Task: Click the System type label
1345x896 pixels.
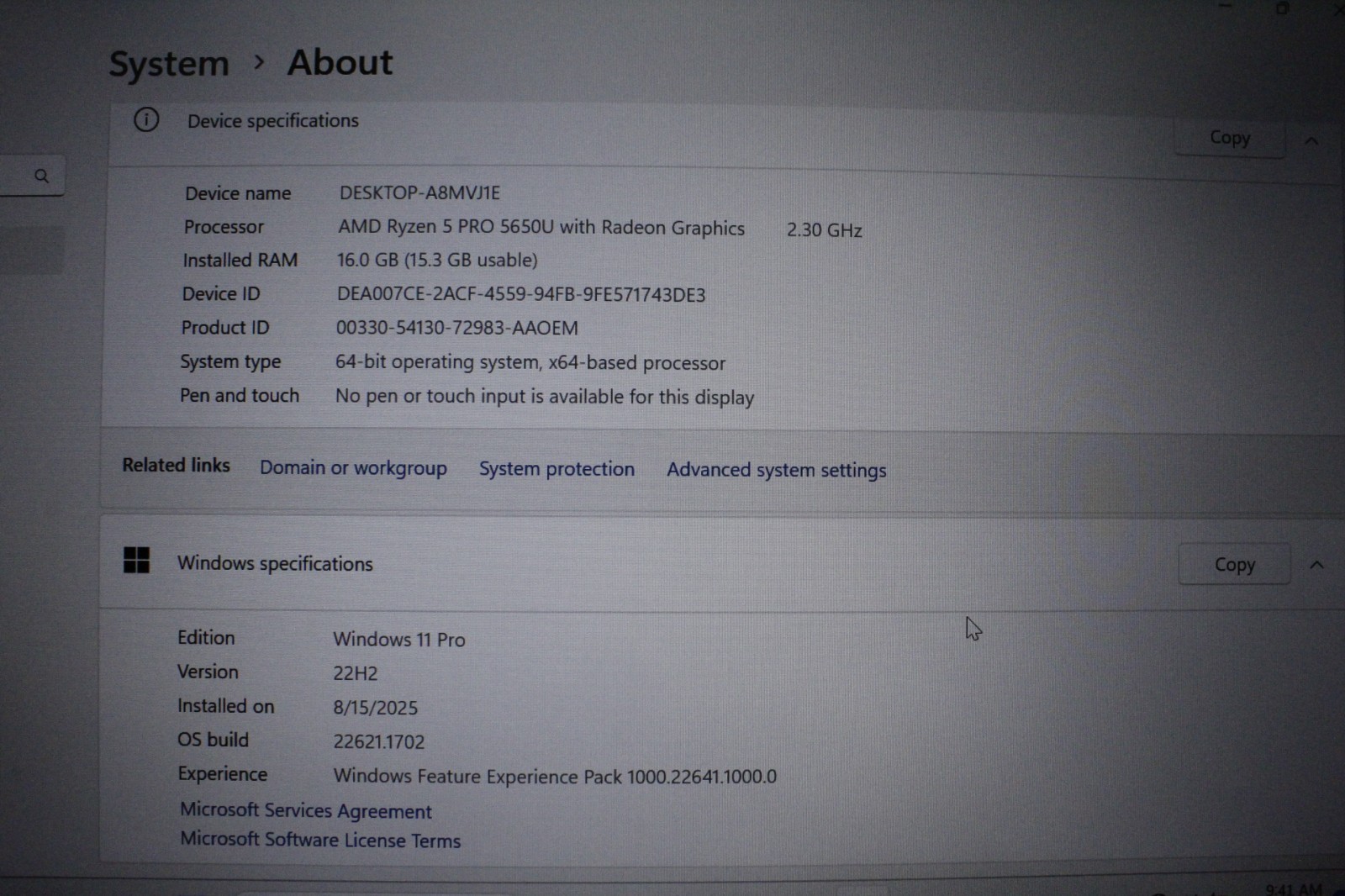Action: click(x=230, y=362)
